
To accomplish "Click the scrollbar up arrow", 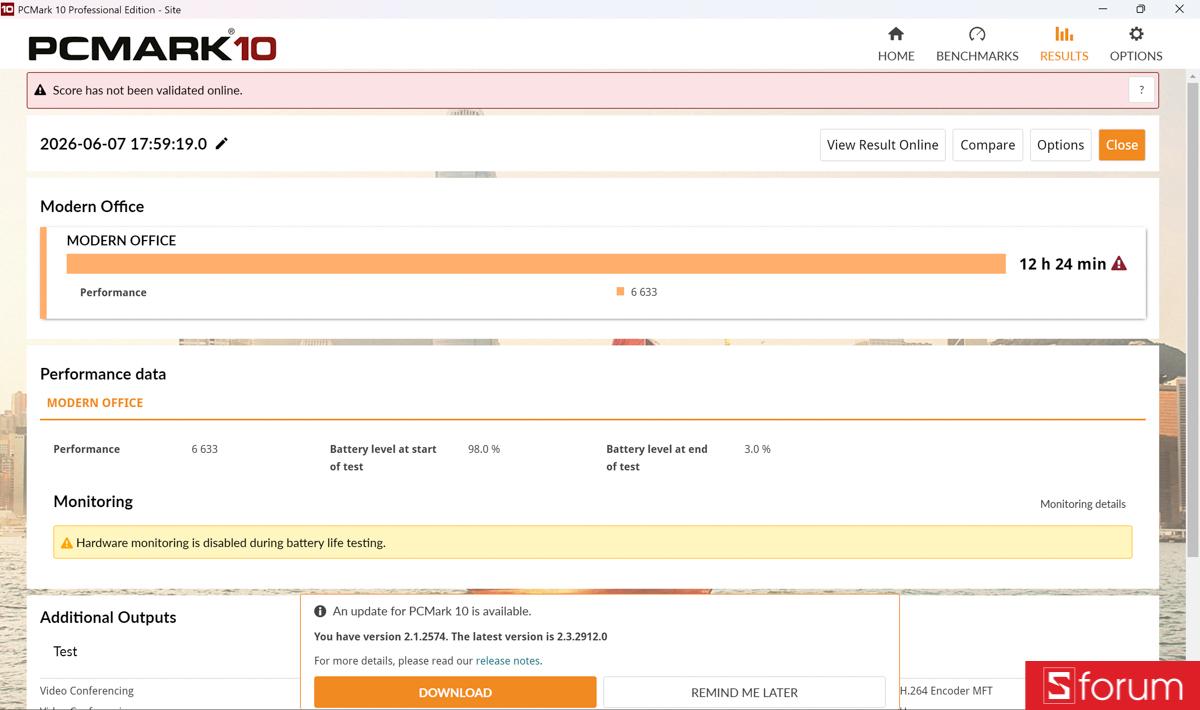I will click(x=1192, y=76).
